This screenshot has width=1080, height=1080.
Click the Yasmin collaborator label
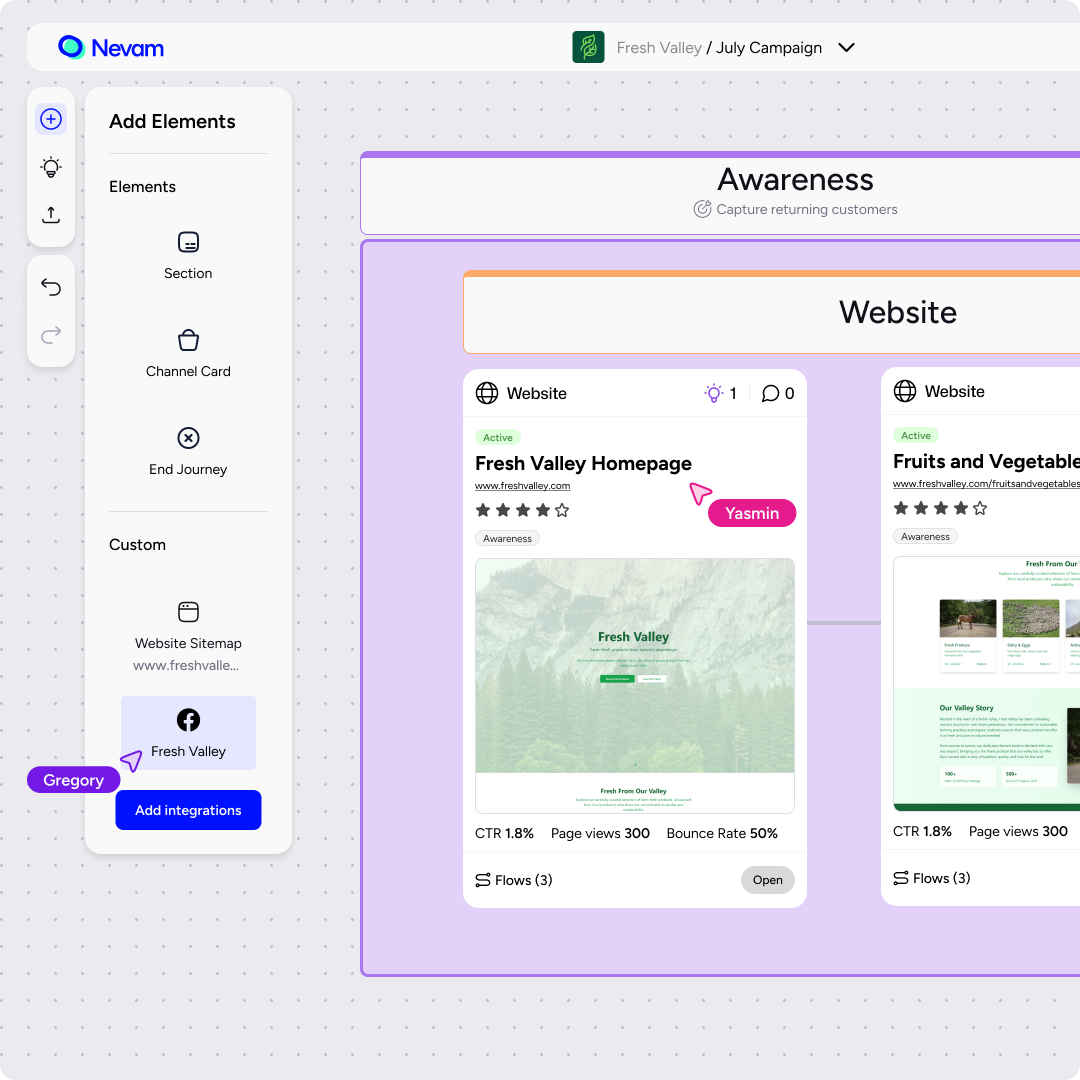tap(752, 513)
